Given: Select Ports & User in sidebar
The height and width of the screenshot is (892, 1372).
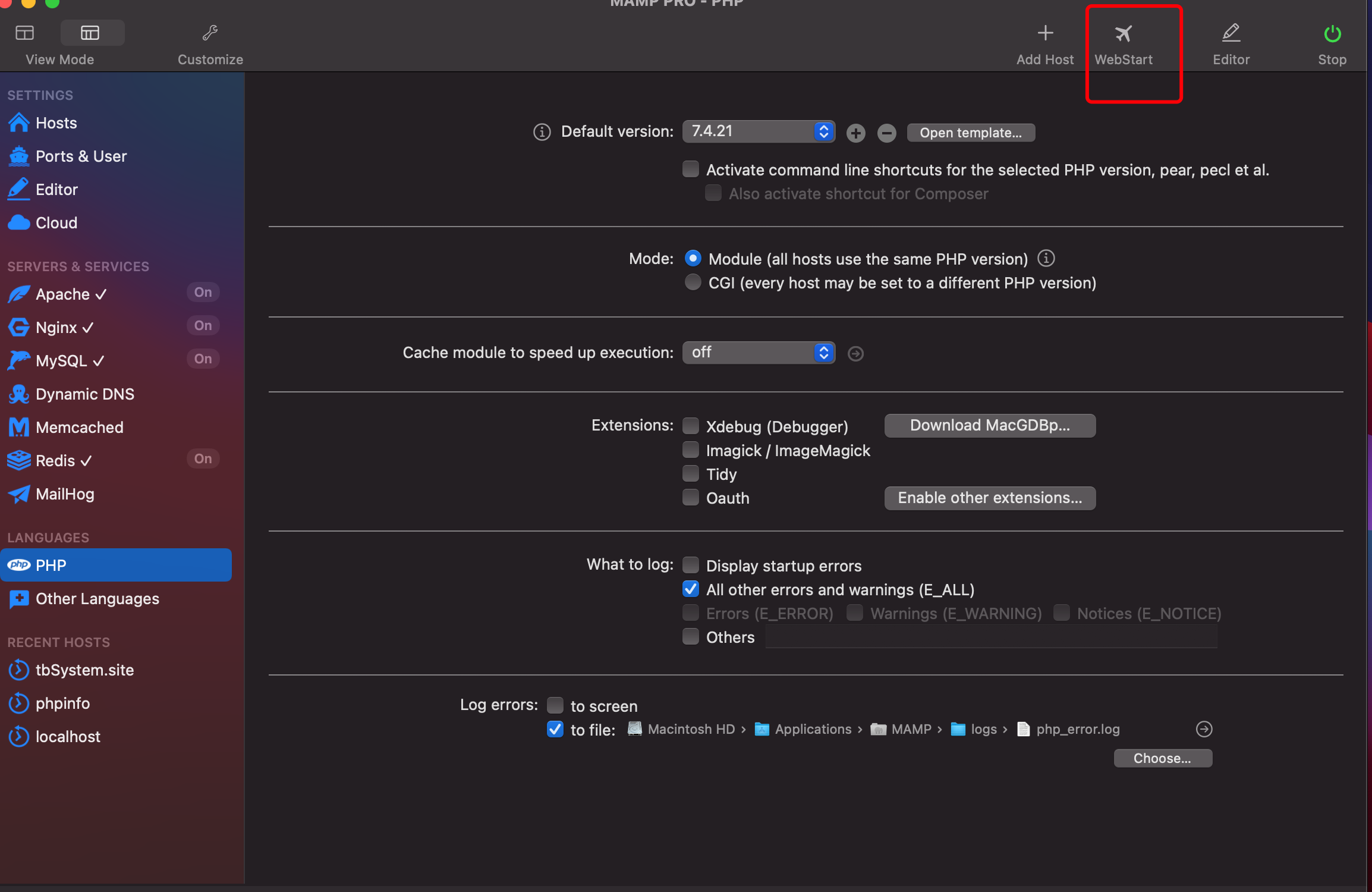Looking at the screenshot, I should (81, 156).
